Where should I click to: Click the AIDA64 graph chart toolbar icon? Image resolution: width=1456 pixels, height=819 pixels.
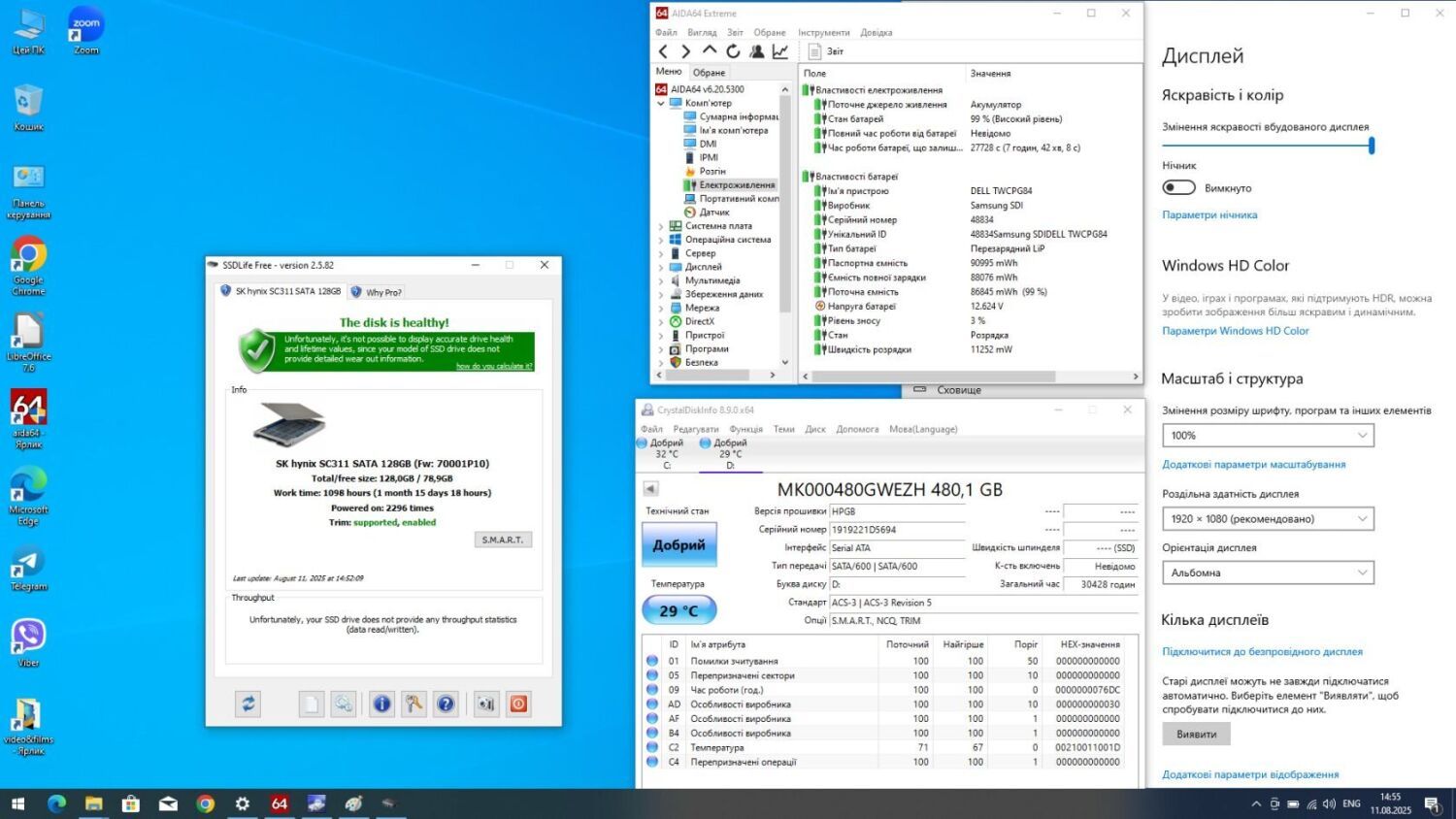pyautogui.click(x=780, y=51)
